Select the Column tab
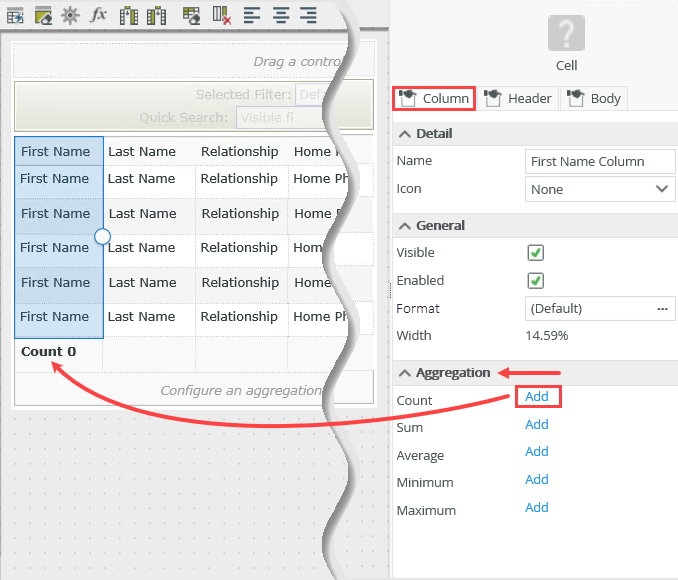This screenshot has height=580, width=678. tap(434, 99)
